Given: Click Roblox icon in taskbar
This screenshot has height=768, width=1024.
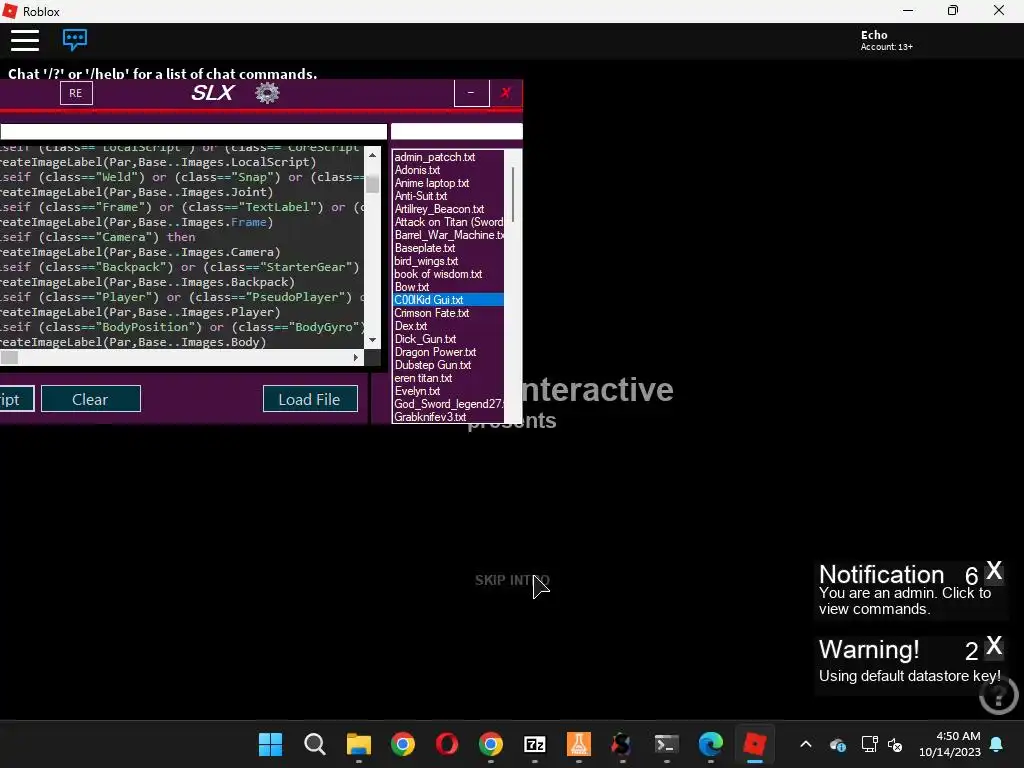Looking at the screenshot, I should coord(754,744).
